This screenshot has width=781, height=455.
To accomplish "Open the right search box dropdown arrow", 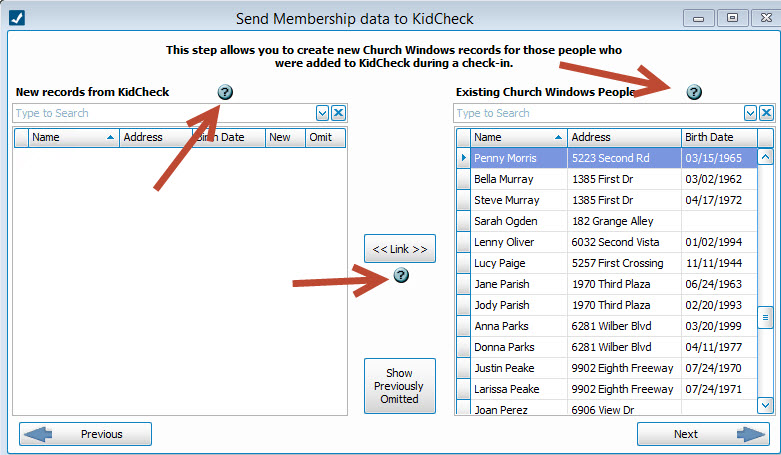I will (x=751, y=113).
